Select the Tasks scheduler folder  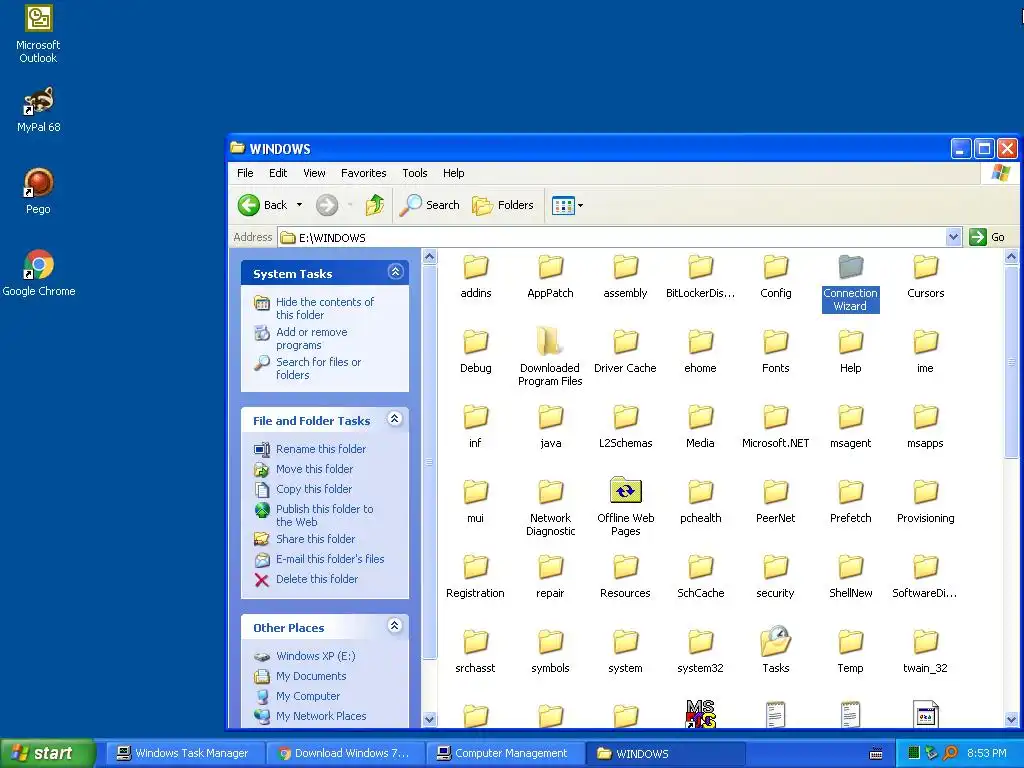[x=775, y=650]
